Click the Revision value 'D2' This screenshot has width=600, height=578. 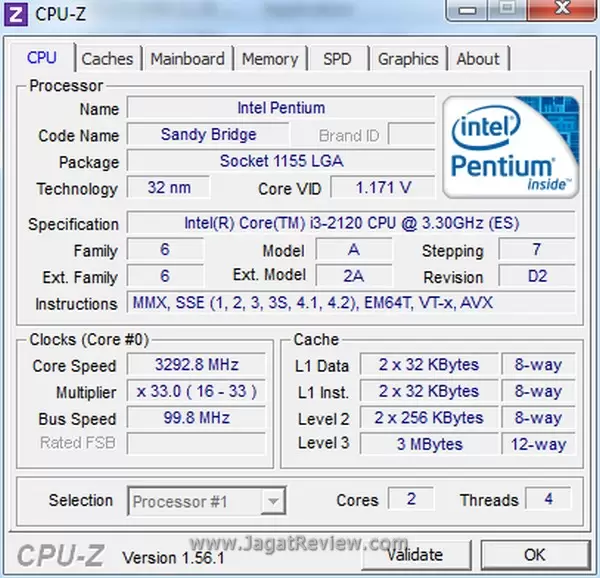coord(536,276)
